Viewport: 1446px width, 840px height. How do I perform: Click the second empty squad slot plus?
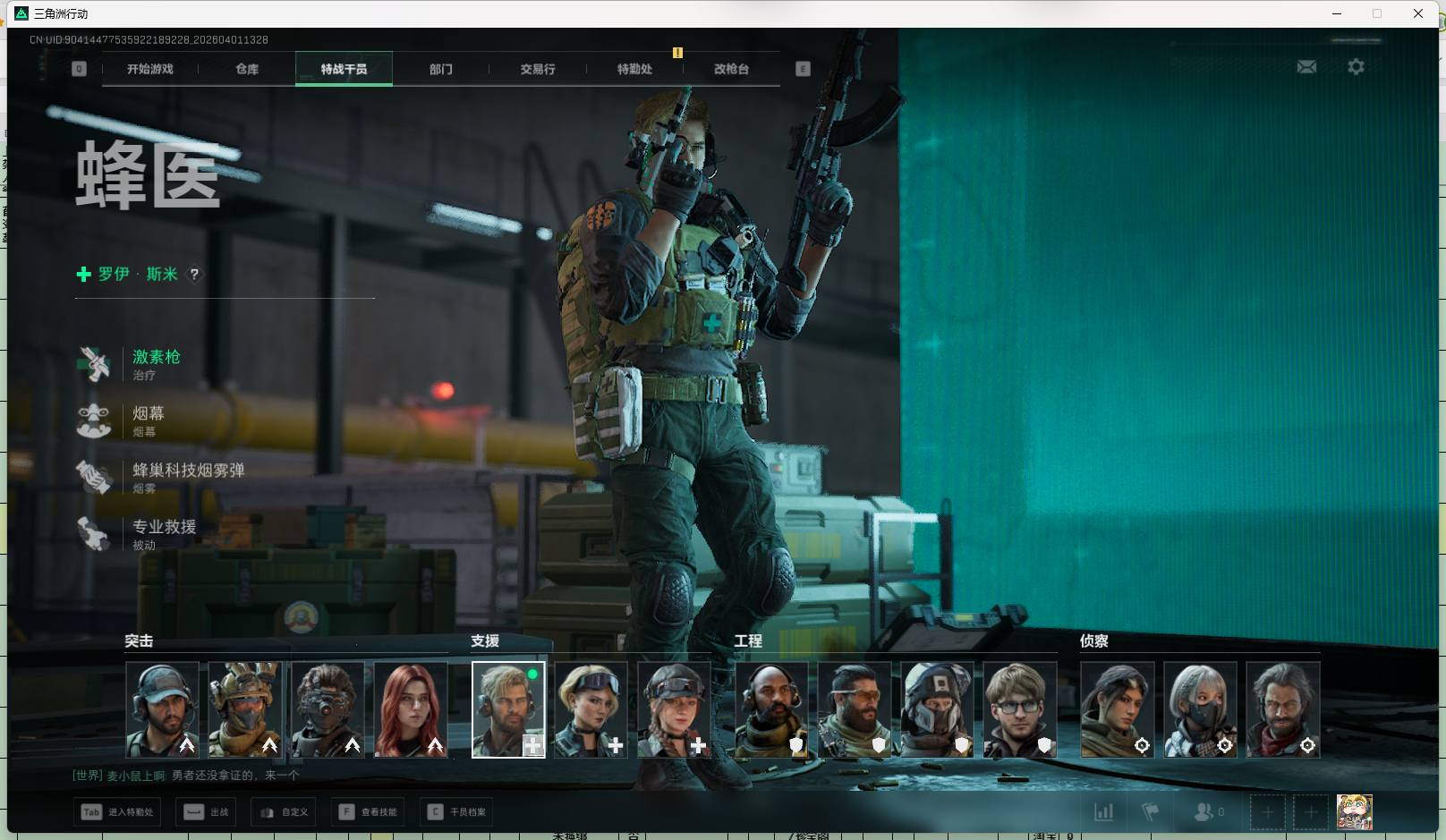[x=1311, y=812]
